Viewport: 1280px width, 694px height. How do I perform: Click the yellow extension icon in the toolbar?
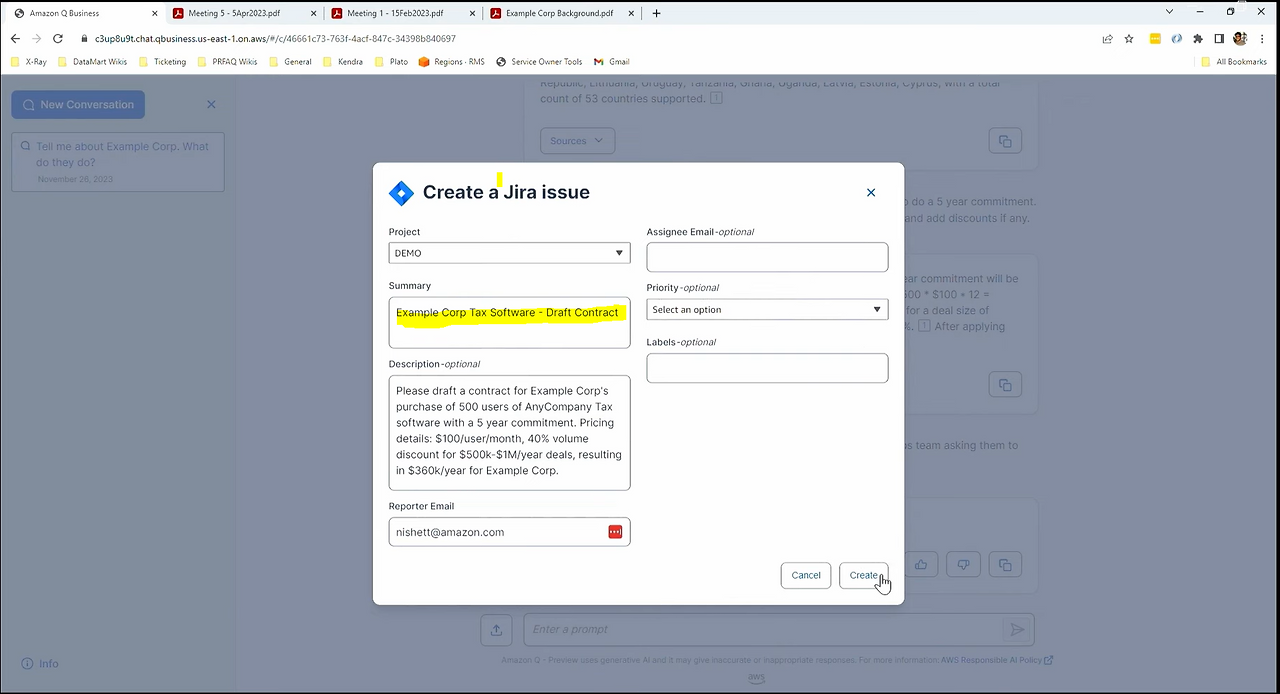tap(1155, 38)
